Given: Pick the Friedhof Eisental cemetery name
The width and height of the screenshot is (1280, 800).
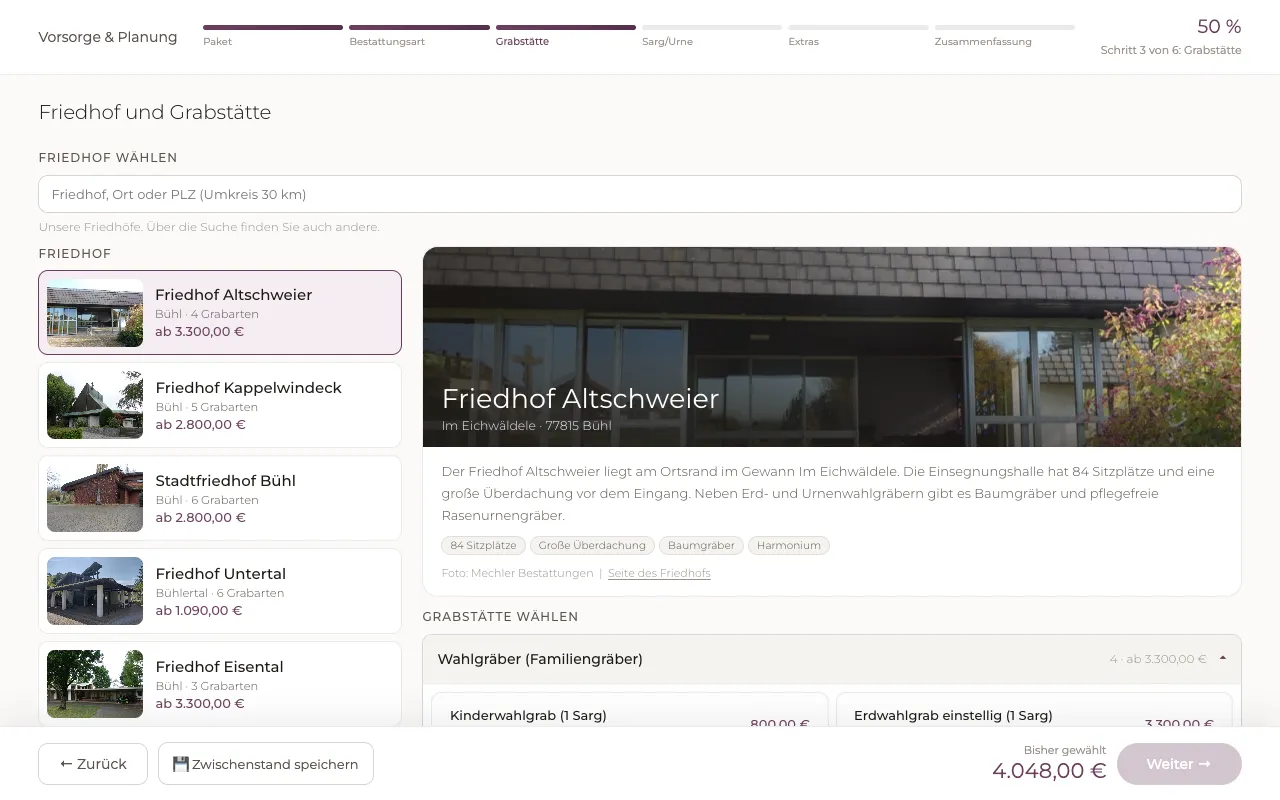Looking at the screenshot, I should (220, 667).
